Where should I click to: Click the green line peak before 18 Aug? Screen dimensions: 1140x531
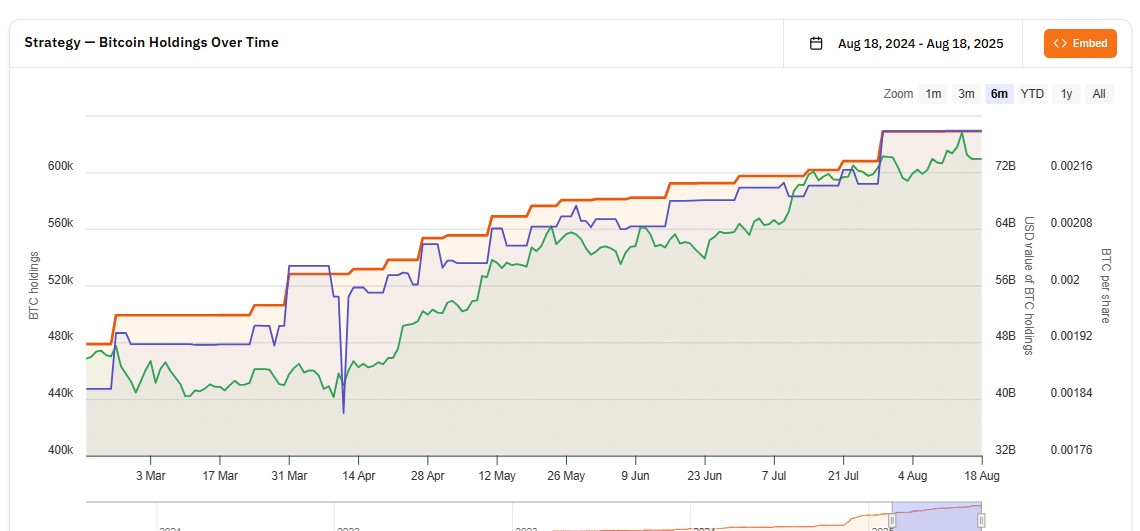[962, 133]
